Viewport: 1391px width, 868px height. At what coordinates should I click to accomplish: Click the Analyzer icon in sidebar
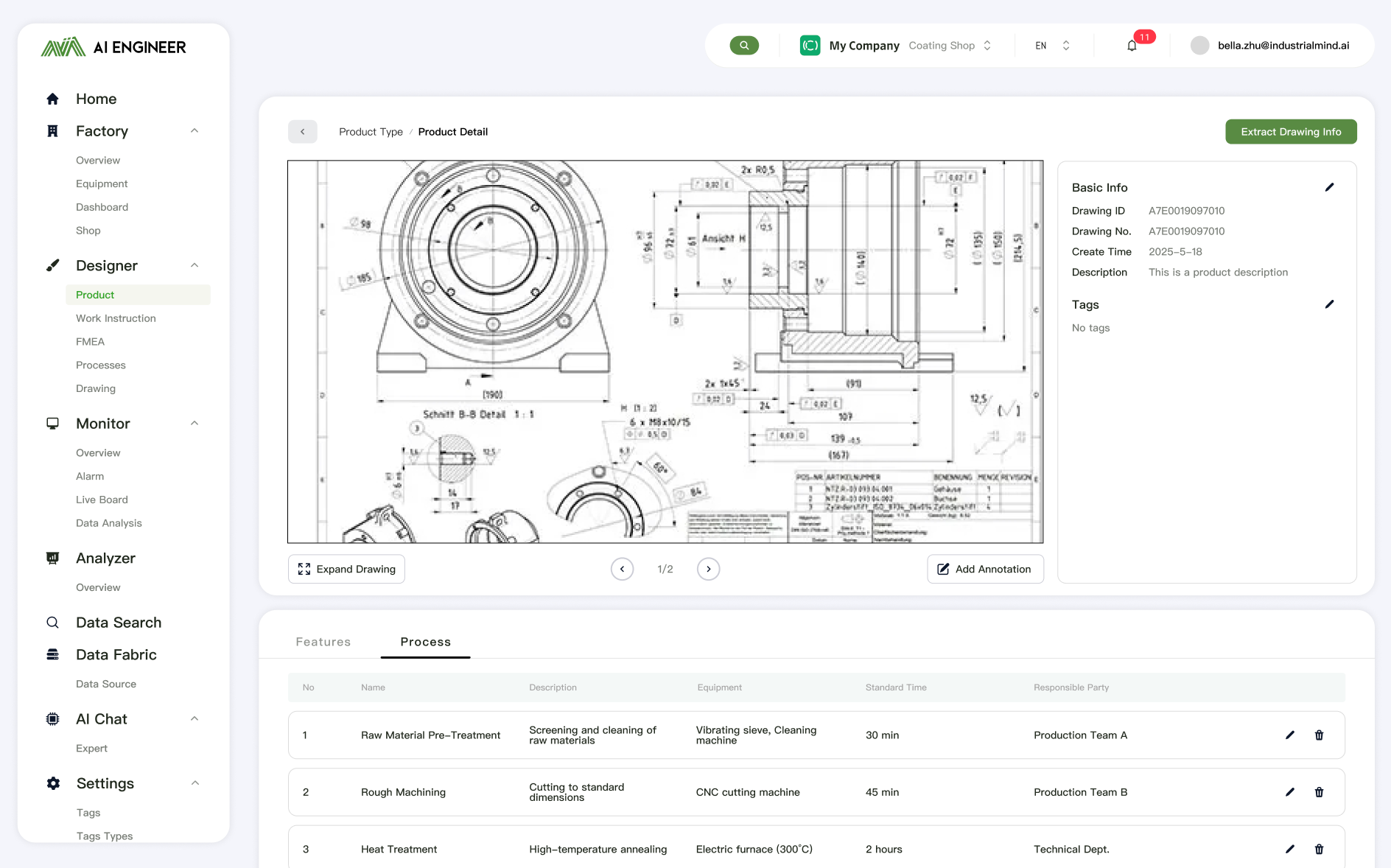click(x=52, y=559)
